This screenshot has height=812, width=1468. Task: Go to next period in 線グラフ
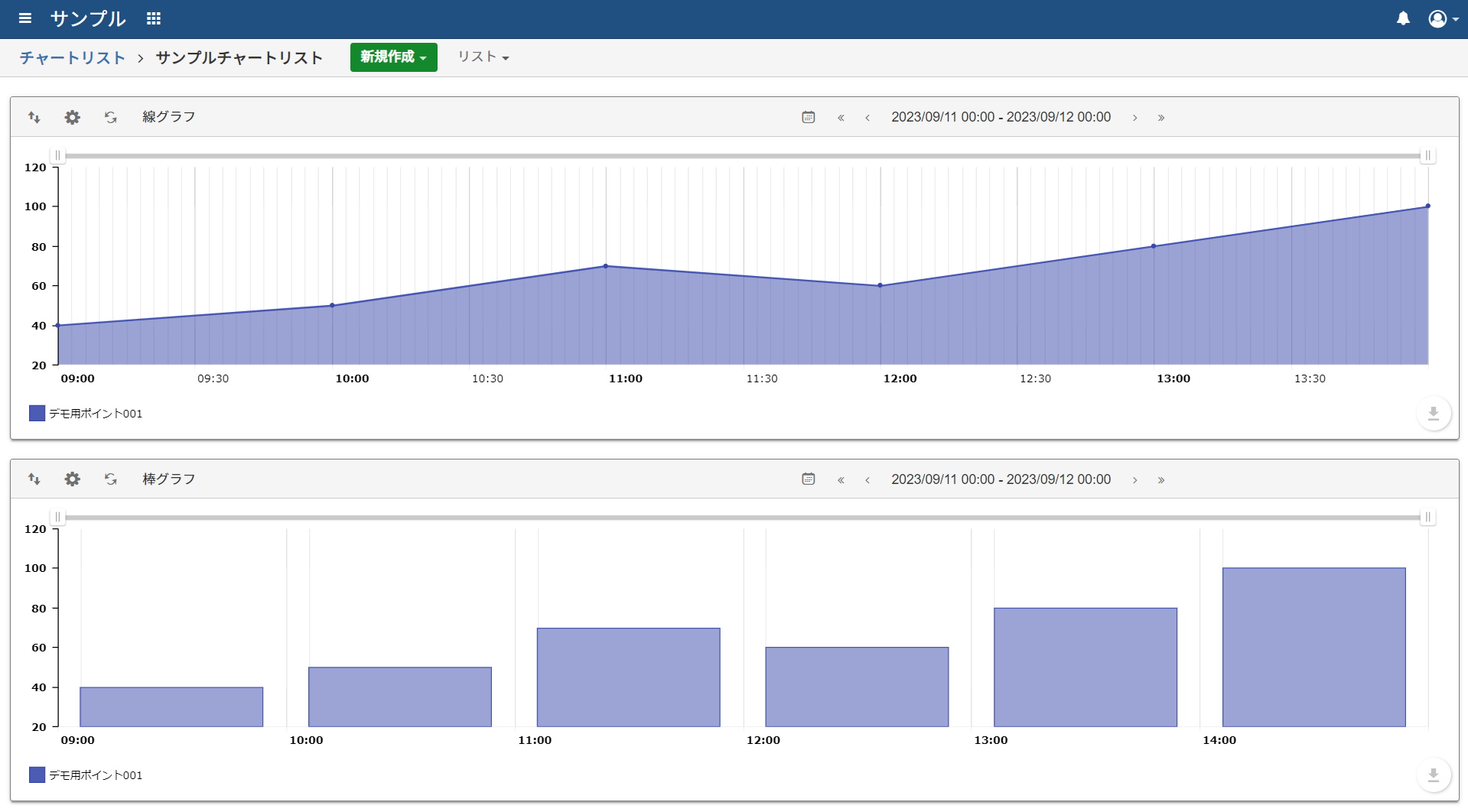click(1135, 118)
